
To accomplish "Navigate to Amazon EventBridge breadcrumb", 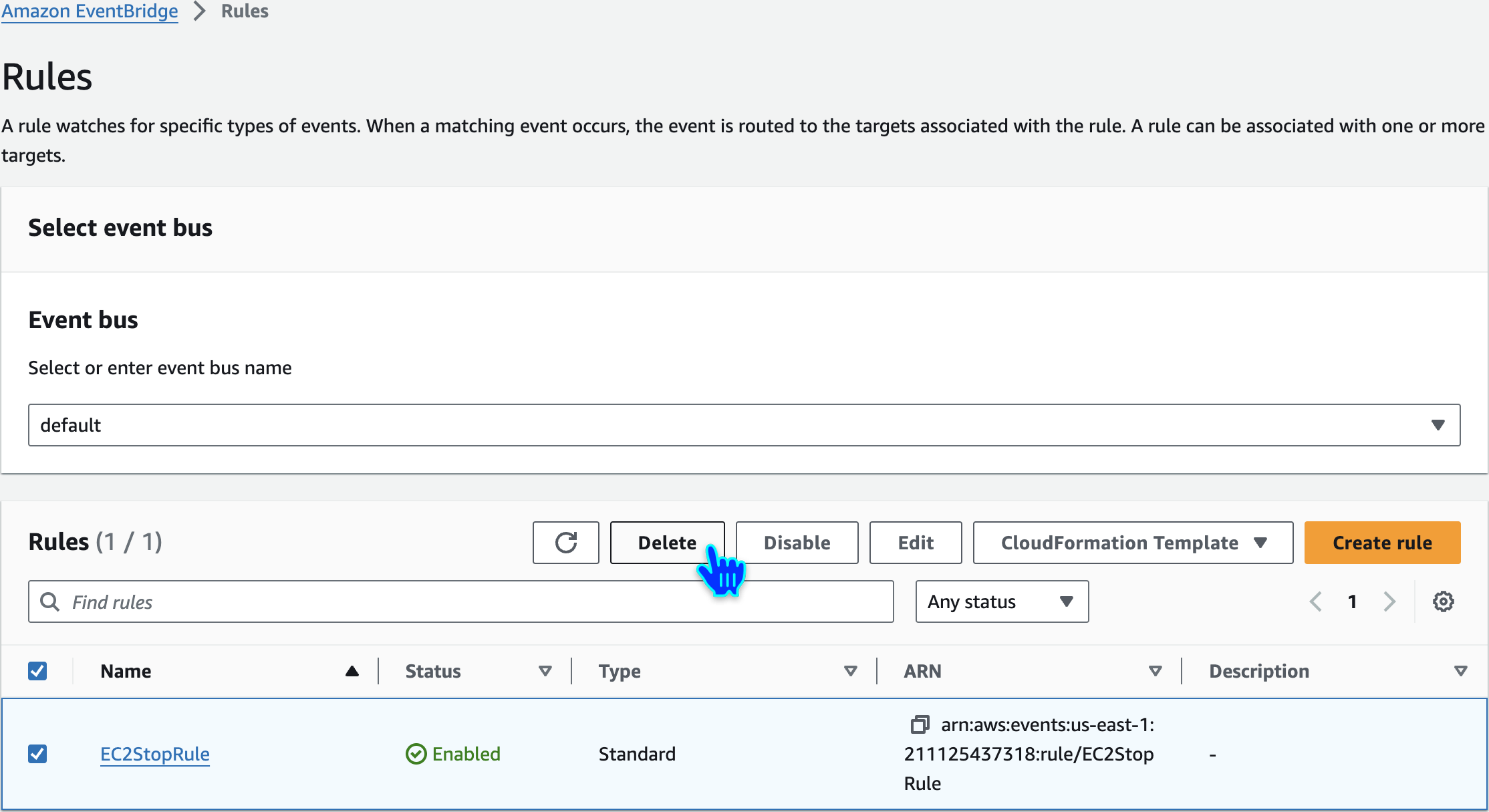I will 90,11.
